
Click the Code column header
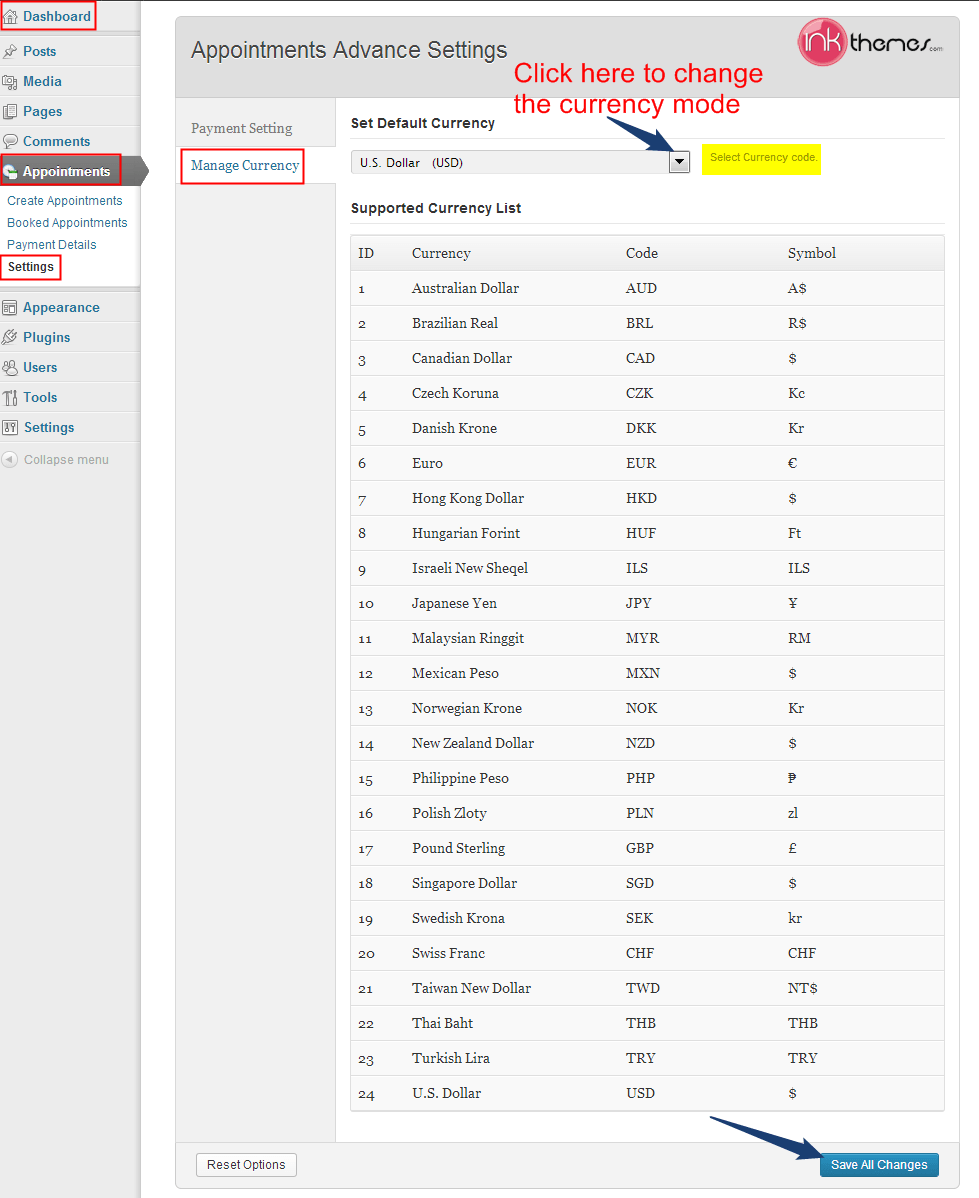[x=642, y=254]
